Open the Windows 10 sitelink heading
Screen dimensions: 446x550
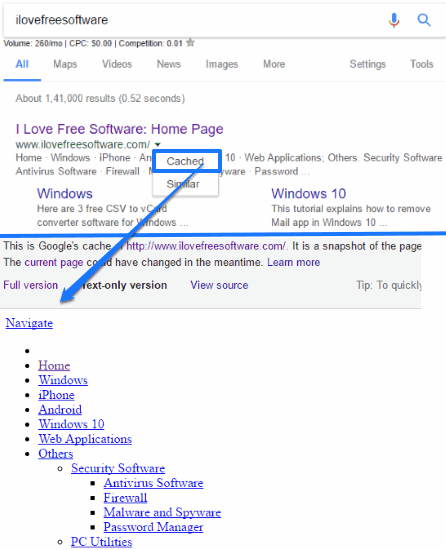(309, 194)
